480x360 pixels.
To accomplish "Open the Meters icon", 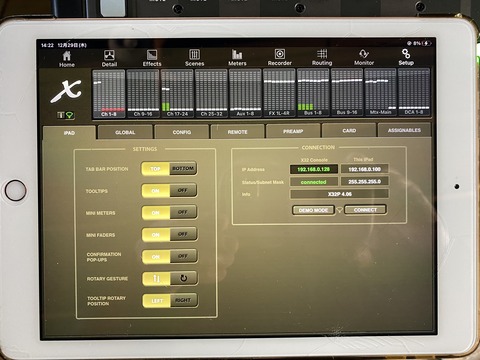I will (237, 57).
